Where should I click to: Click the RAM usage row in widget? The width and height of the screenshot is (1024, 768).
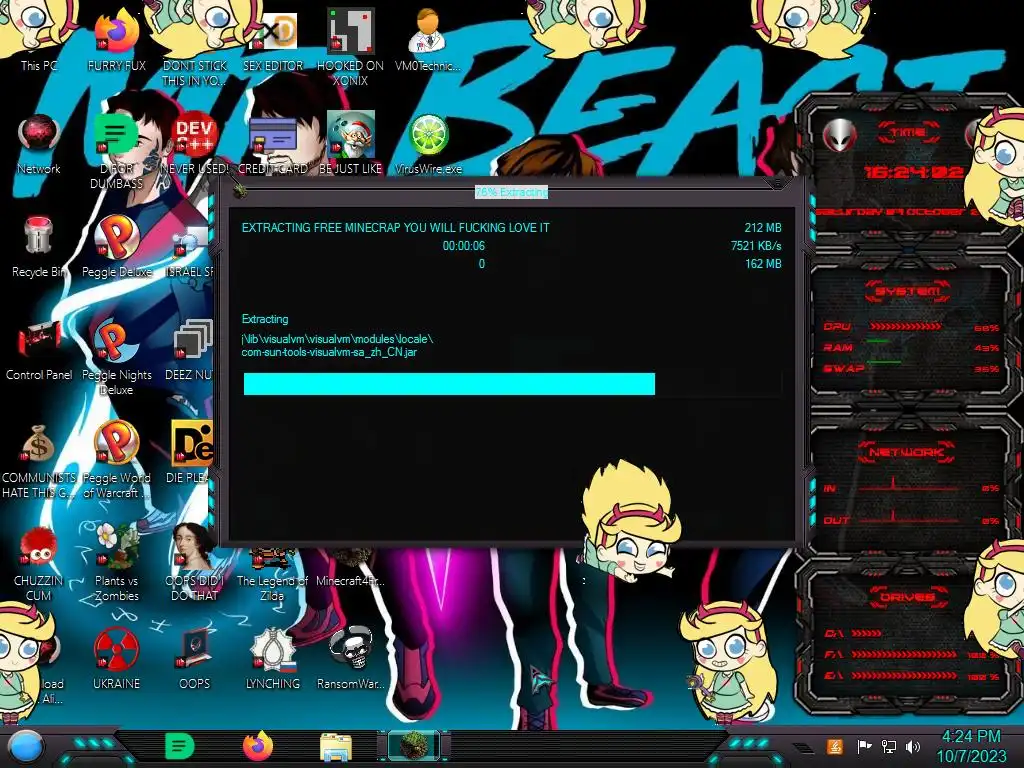point(911,347)
